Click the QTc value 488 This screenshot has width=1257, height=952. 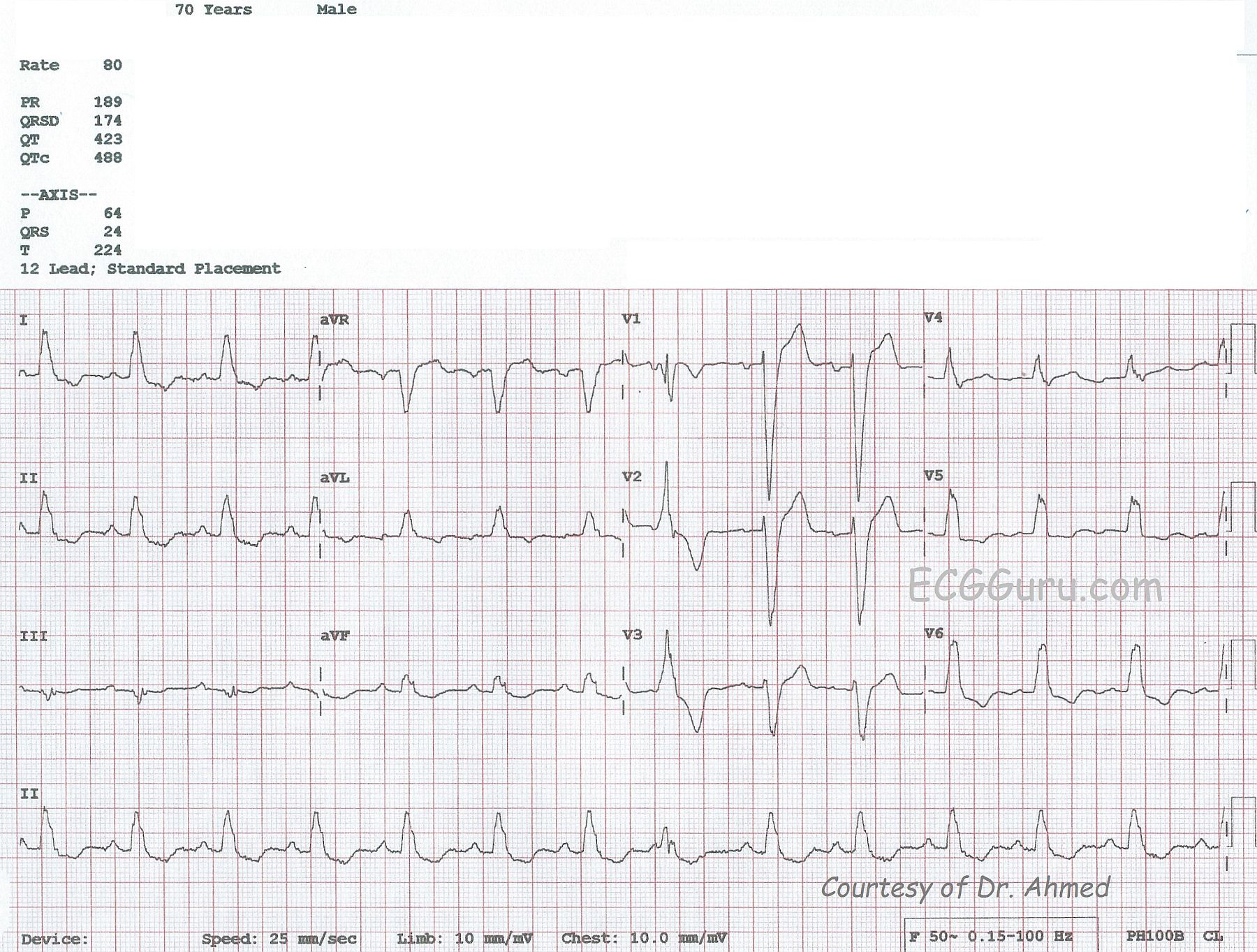(108, 158)
